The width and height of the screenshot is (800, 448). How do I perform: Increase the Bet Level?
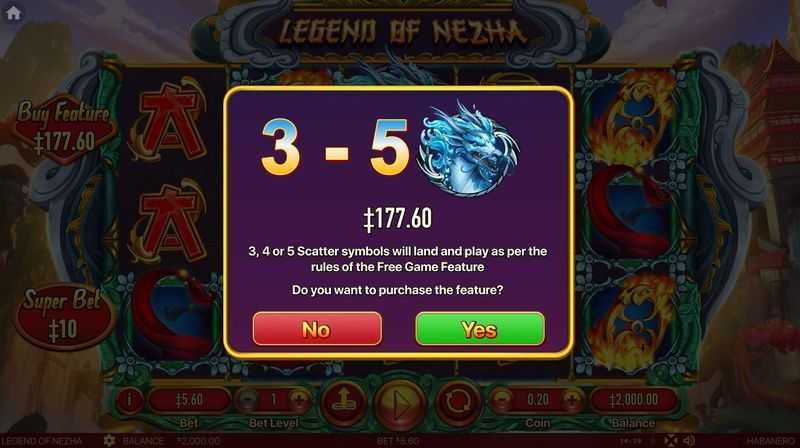299,400
